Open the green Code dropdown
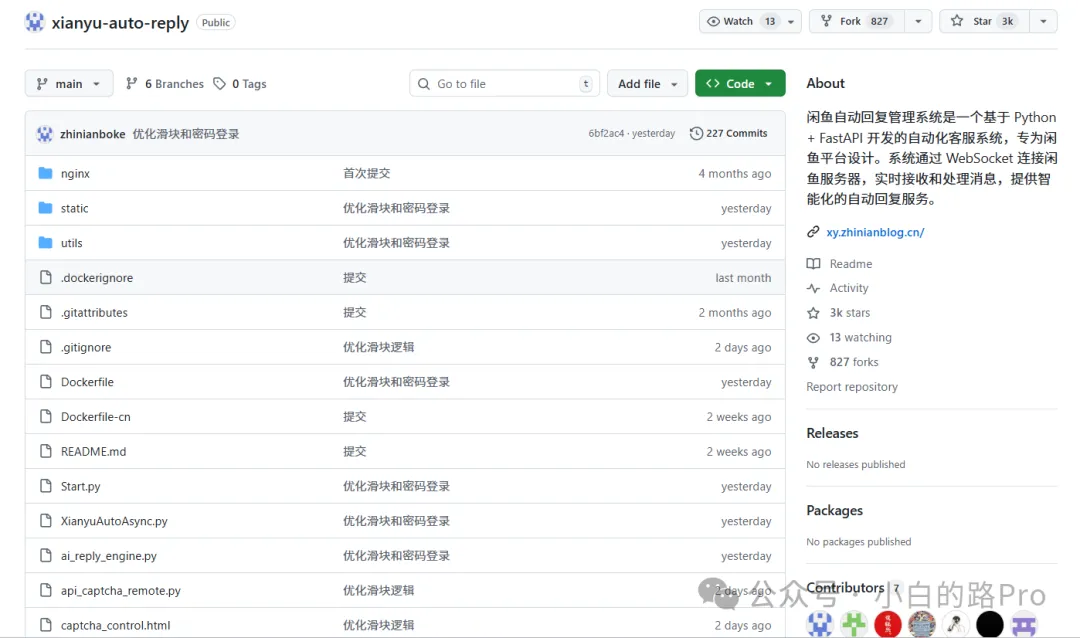1080x638 pixels. [x=740, y=83]
